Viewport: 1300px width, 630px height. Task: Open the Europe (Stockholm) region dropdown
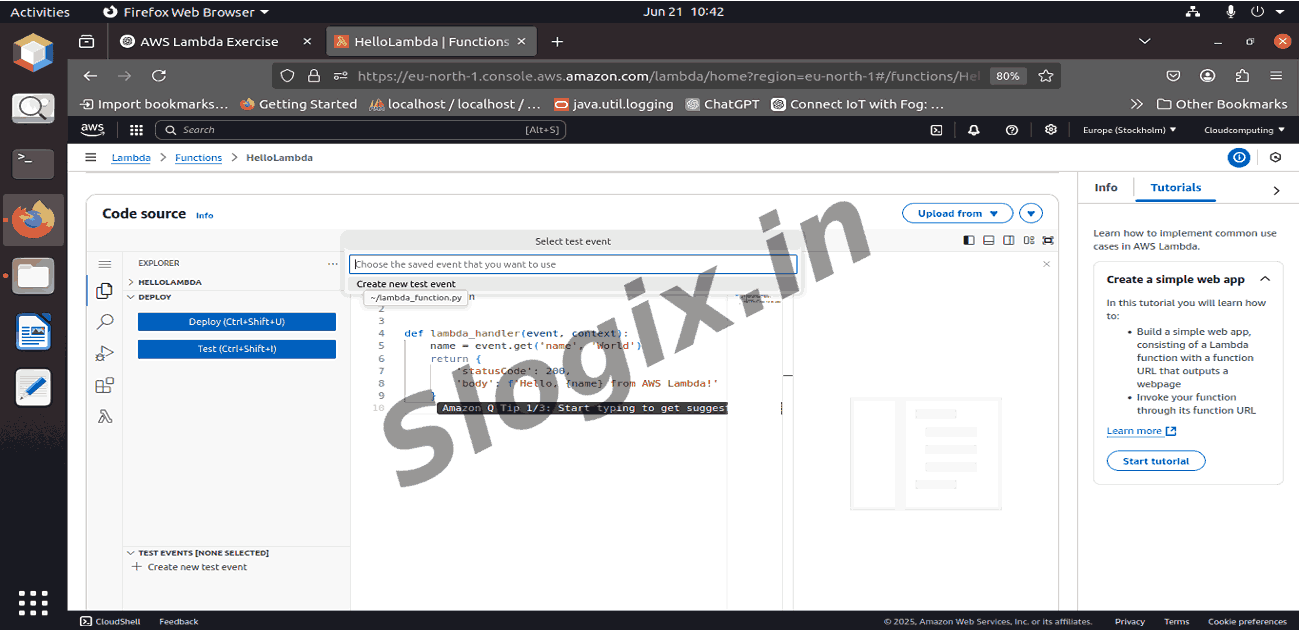coord(1129,130)
